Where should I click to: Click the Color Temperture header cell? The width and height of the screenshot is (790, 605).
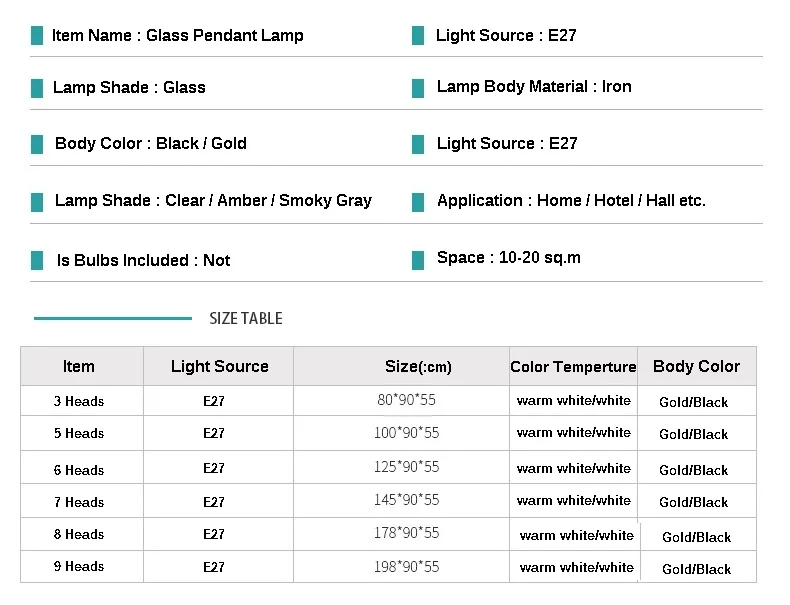pyautogui.click(x=573, y=366)
